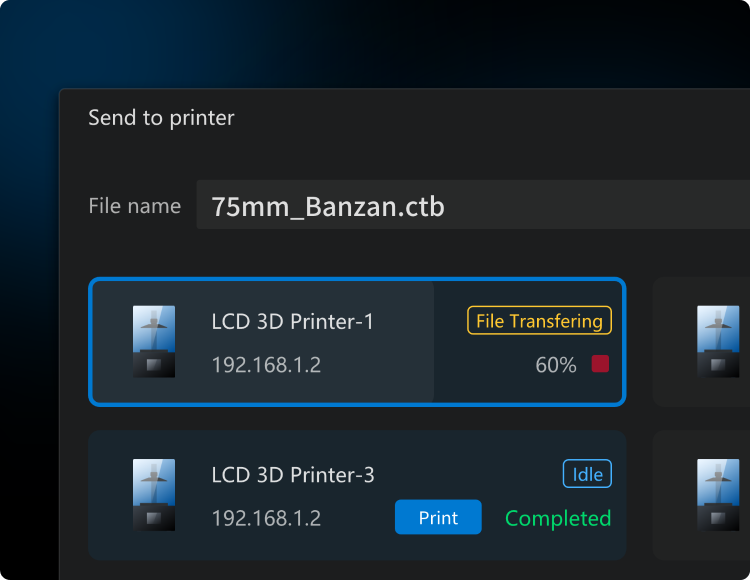Click the Print button for Printer-3
This screenshot has height=580, width=750.
click(x=438, y=517)
